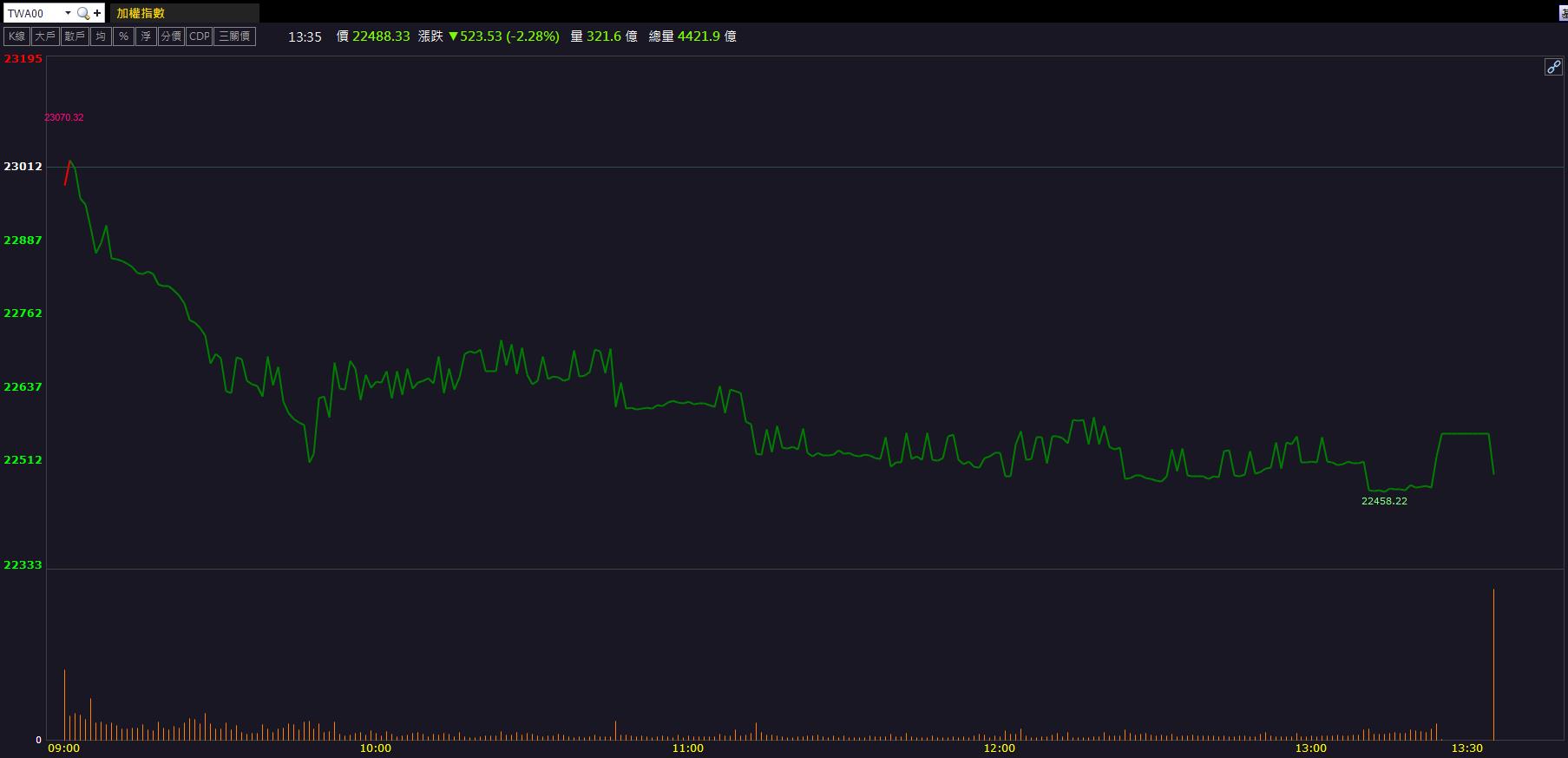The width and height of the screenshot is (1568, 758).
Task: Switch to the K線 chart view
Action: pyautogui.click(x=16, y=36)
